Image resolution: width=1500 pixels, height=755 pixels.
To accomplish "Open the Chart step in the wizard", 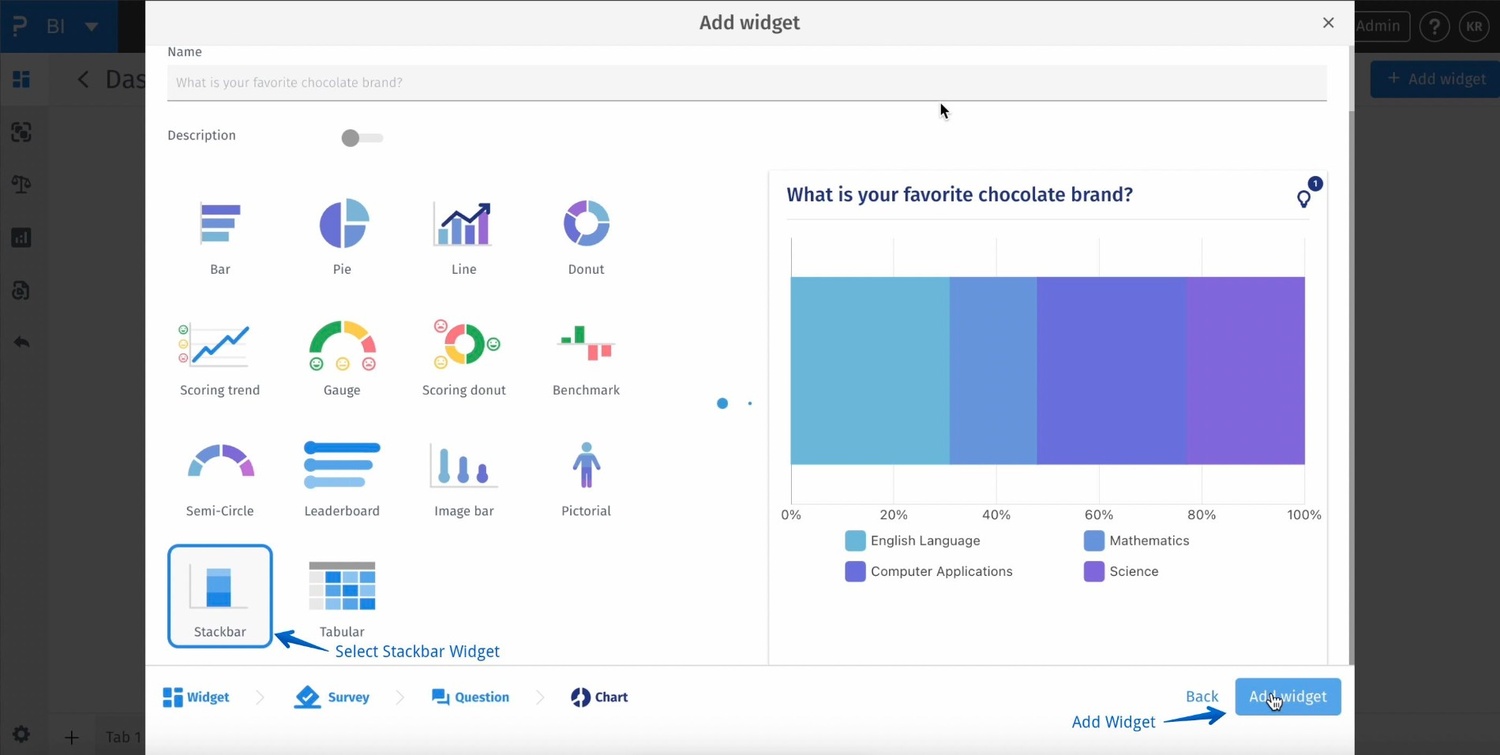I will [598, 697].
